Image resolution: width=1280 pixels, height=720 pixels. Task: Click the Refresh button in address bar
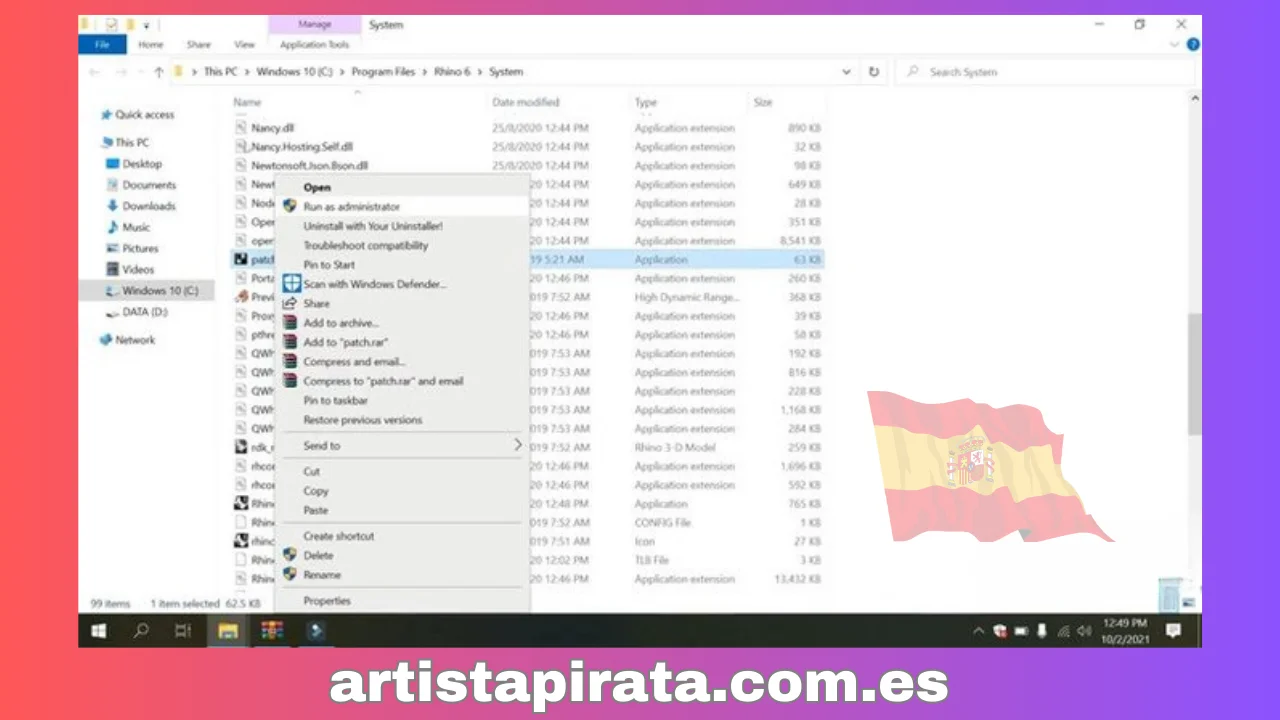point(874,72)
